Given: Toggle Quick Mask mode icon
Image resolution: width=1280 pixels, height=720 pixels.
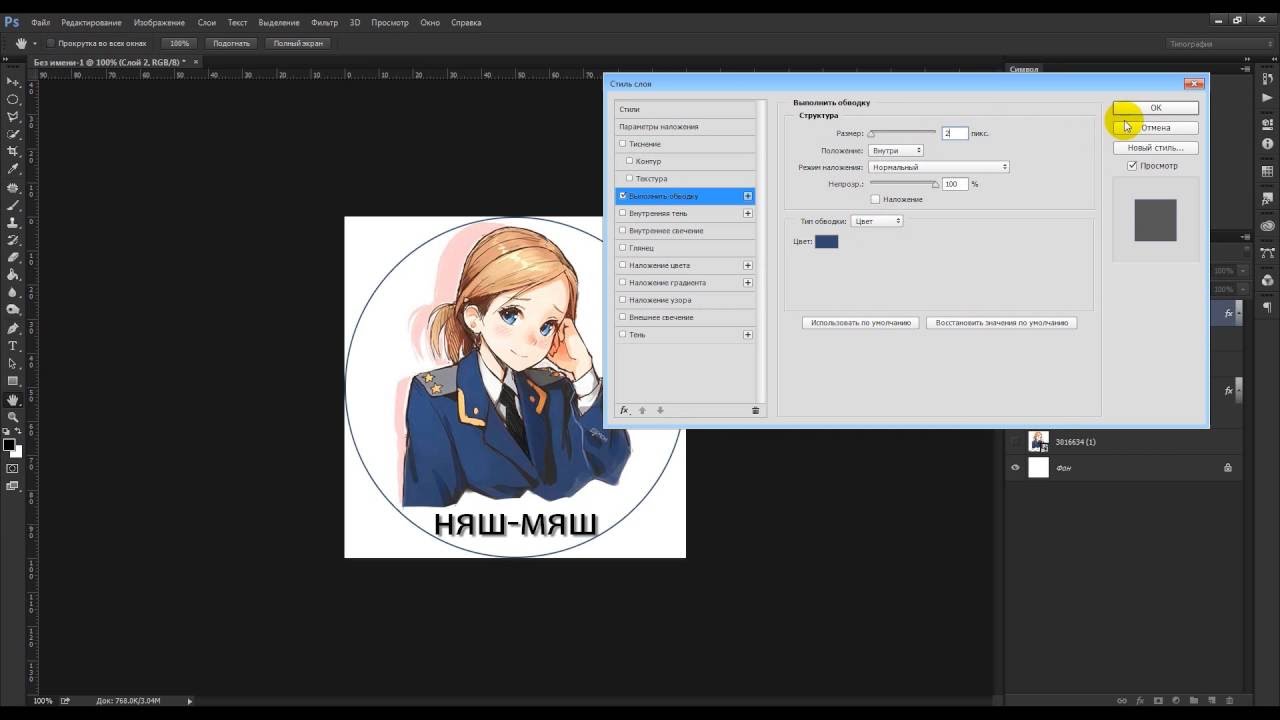Looking at the screenshot, I should coord(13,468).
